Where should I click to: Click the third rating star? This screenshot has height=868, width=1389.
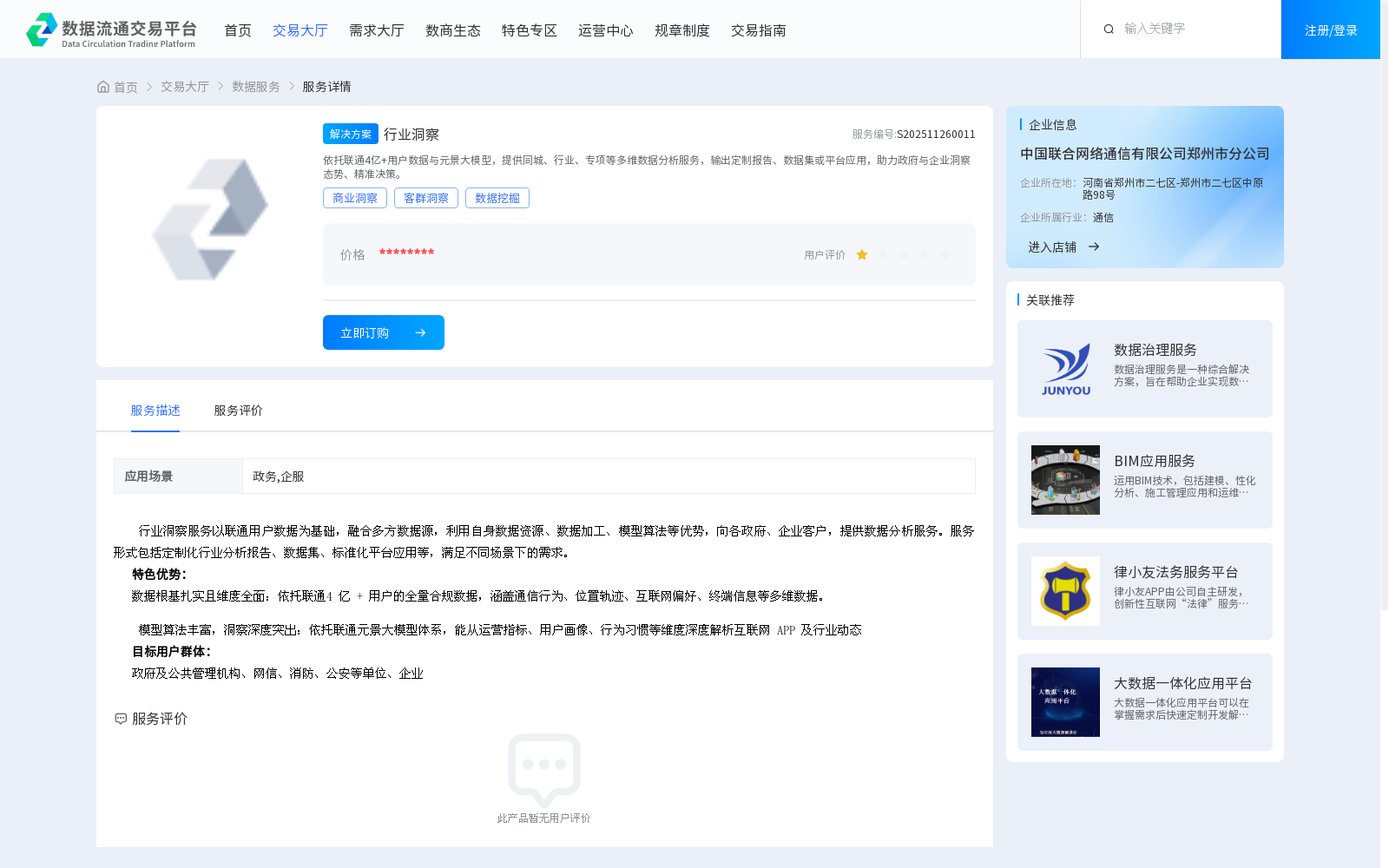[904, 254]
